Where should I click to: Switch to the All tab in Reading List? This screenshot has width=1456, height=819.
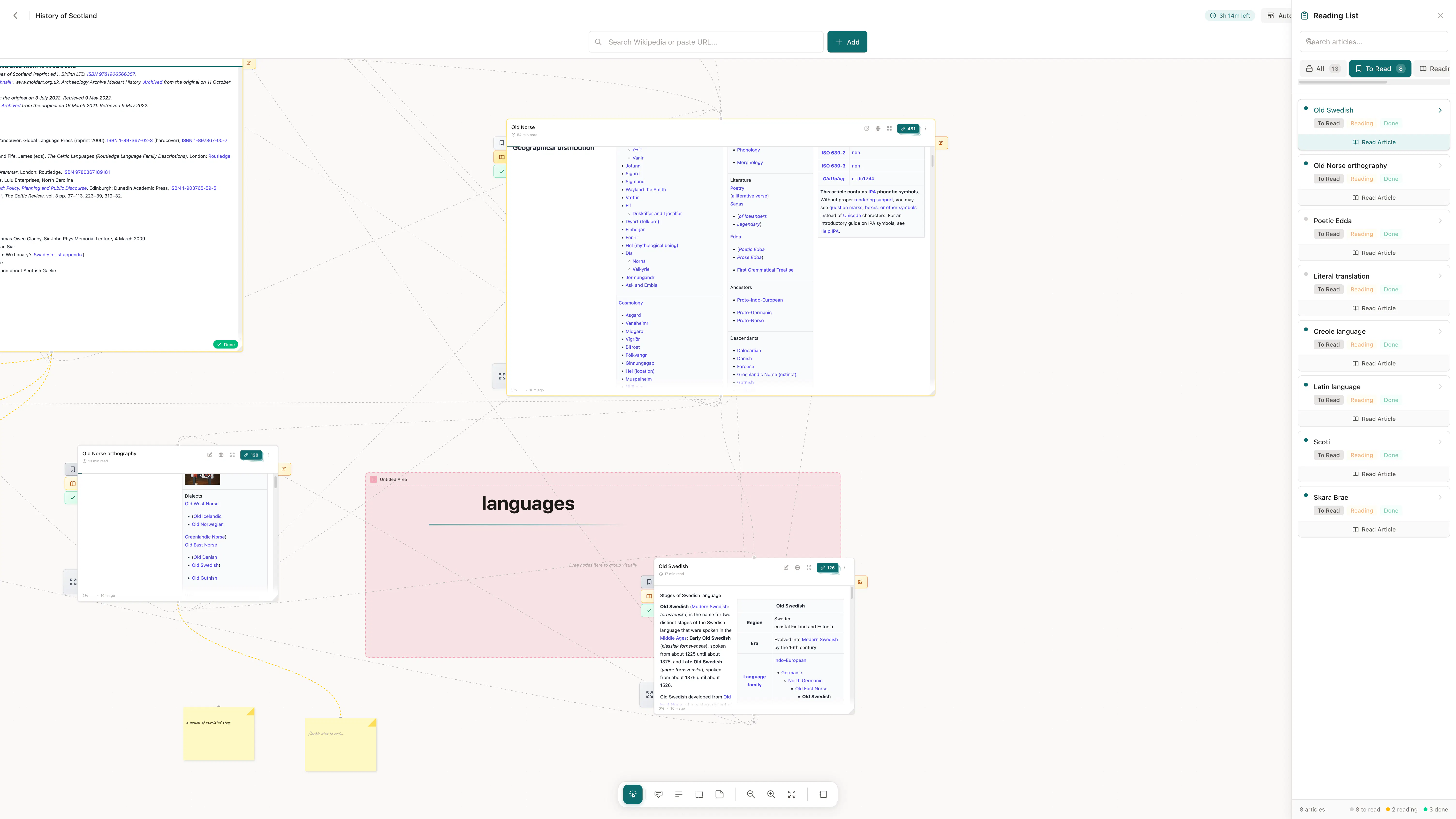click(x=1323, y=68)
